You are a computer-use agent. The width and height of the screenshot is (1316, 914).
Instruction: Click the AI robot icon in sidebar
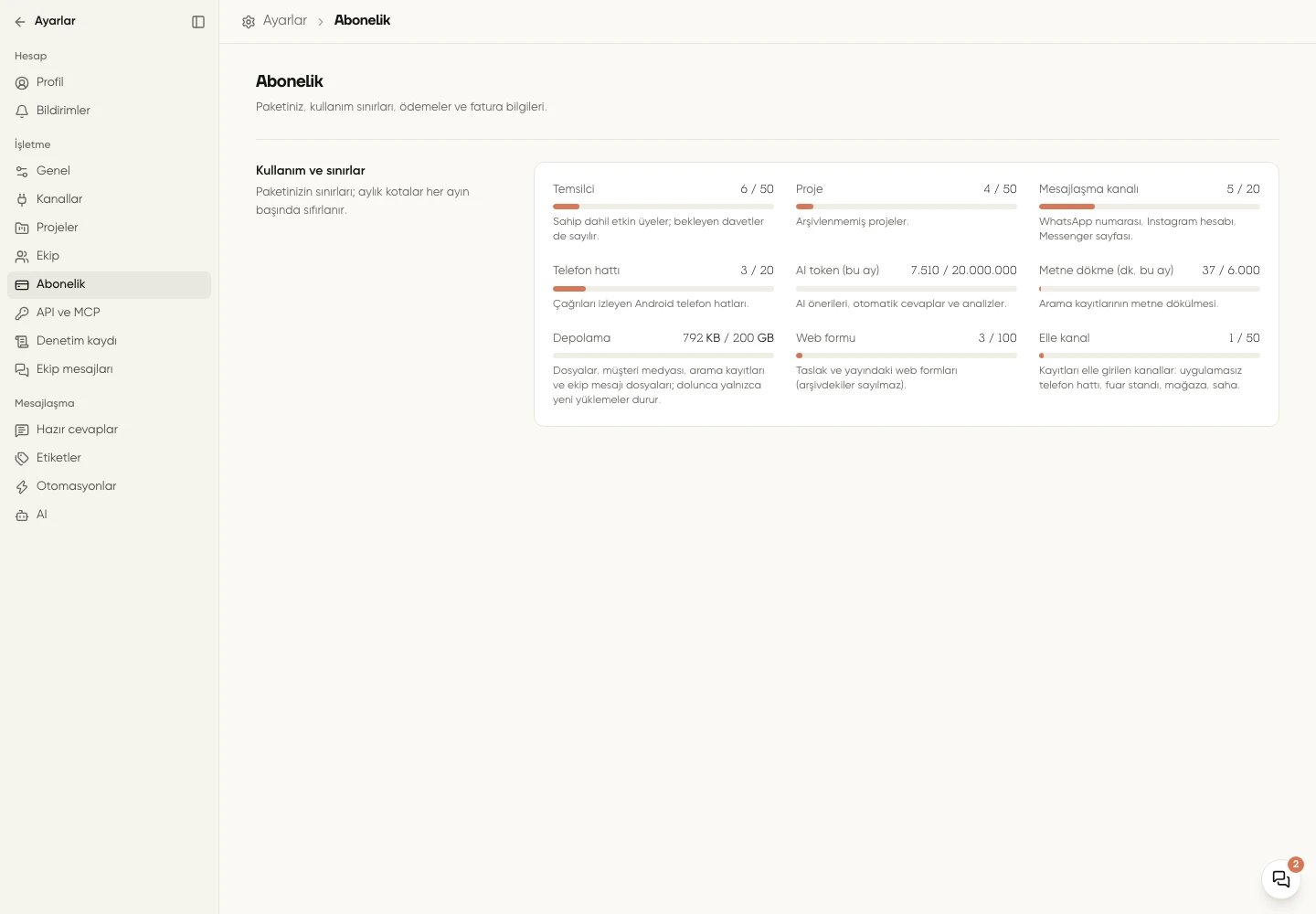pyautogui.click(x=22, y=515)
